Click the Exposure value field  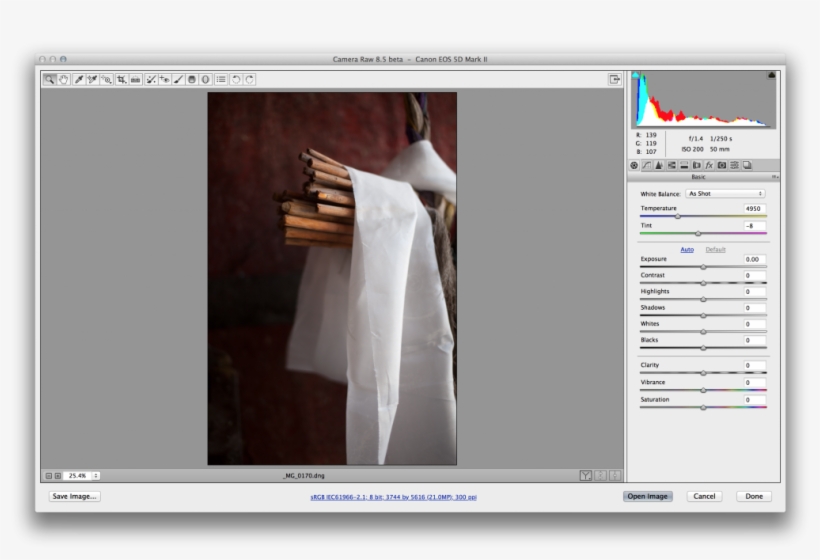[754, 259]
